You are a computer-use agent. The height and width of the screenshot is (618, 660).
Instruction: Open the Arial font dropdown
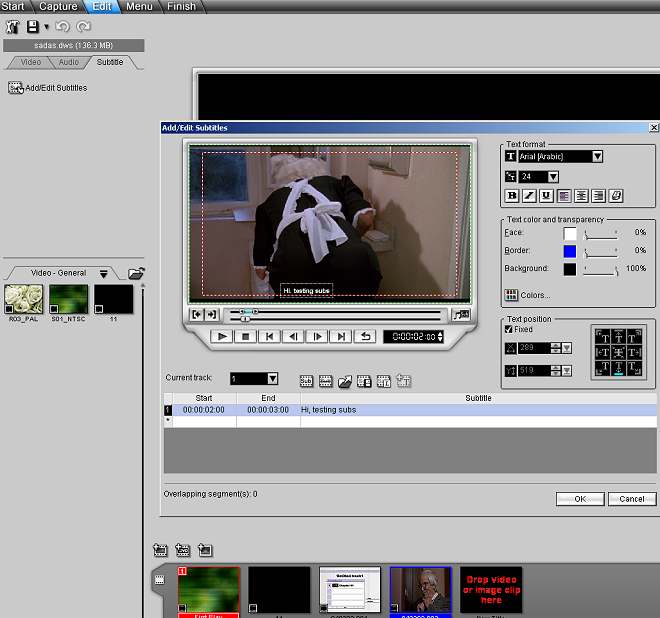click(x=597, y=157)
